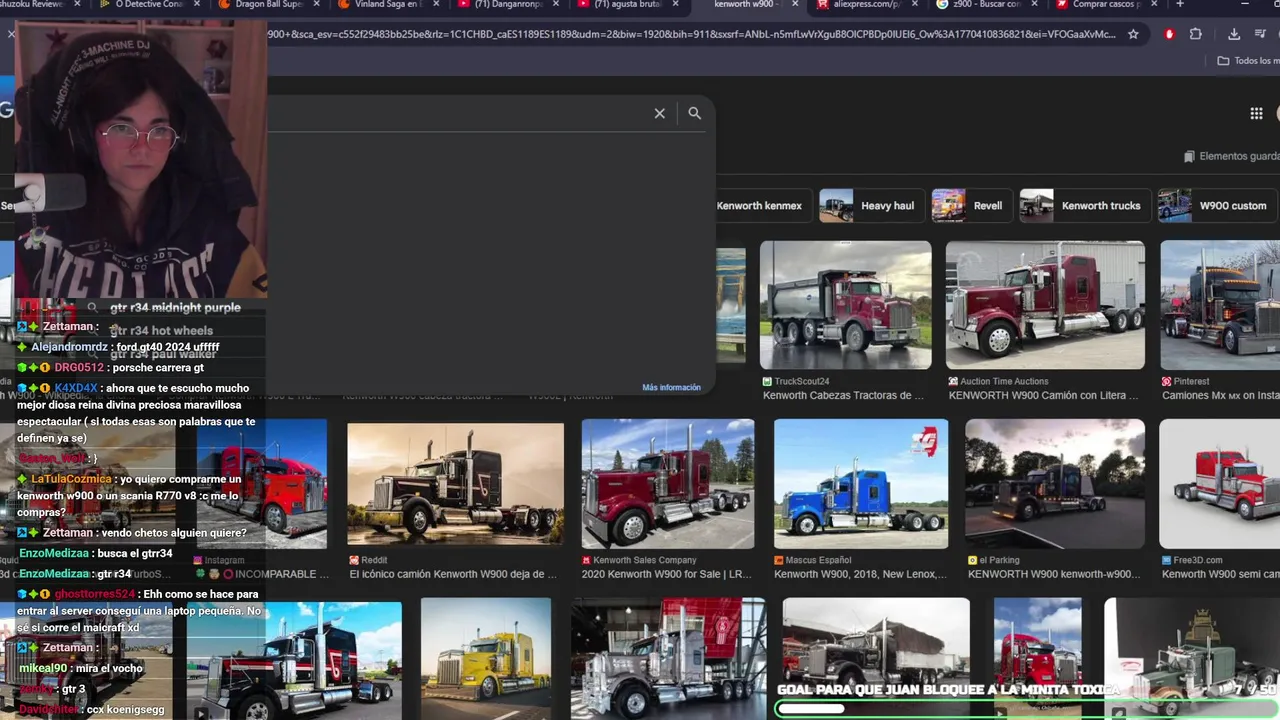Click the ghosttorres524 chat username
Screen dimensions: 1280x720
(94, 594)
